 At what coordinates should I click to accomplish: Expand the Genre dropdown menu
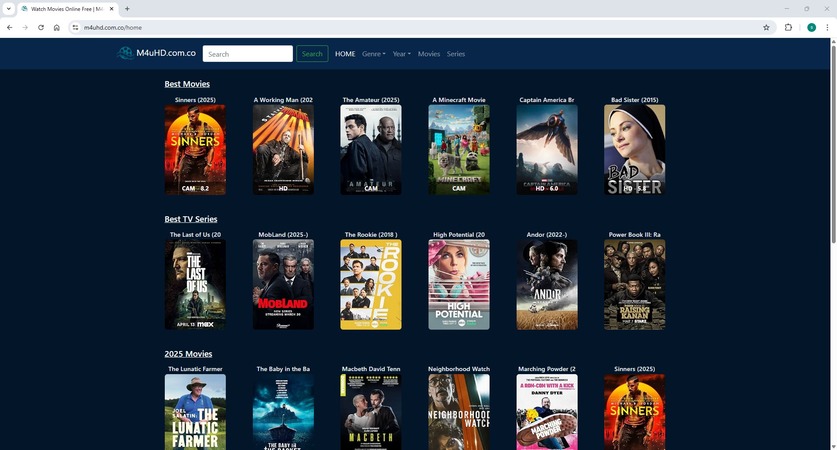coord(373,54)
